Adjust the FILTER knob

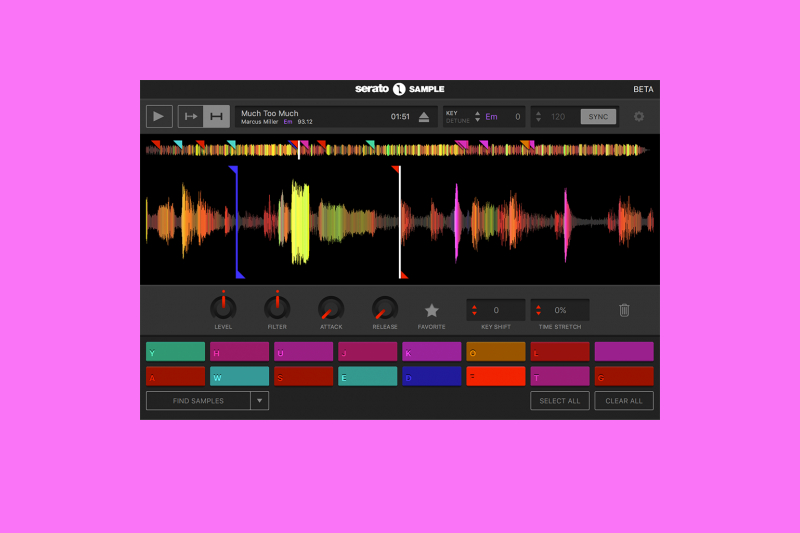point(277,307)
